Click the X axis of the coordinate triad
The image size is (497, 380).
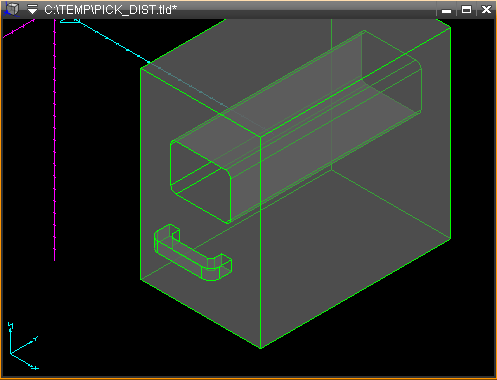(x=24, y=362)
